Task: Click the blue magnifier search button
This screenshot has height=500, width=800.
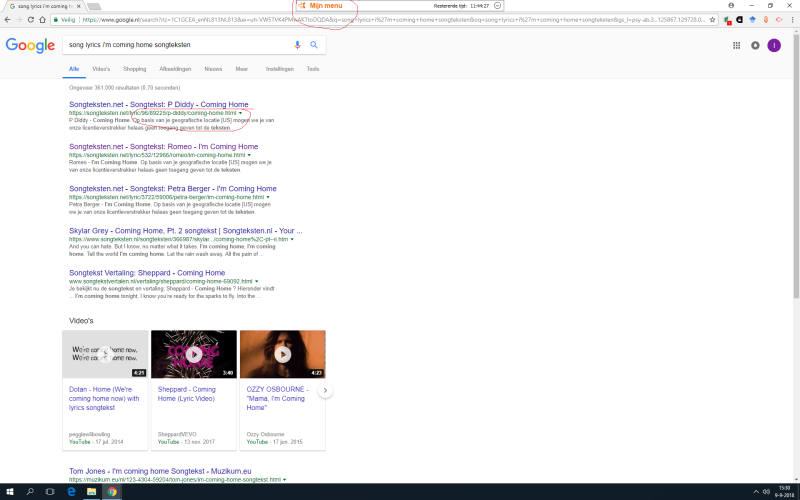Action: (314, 45)
